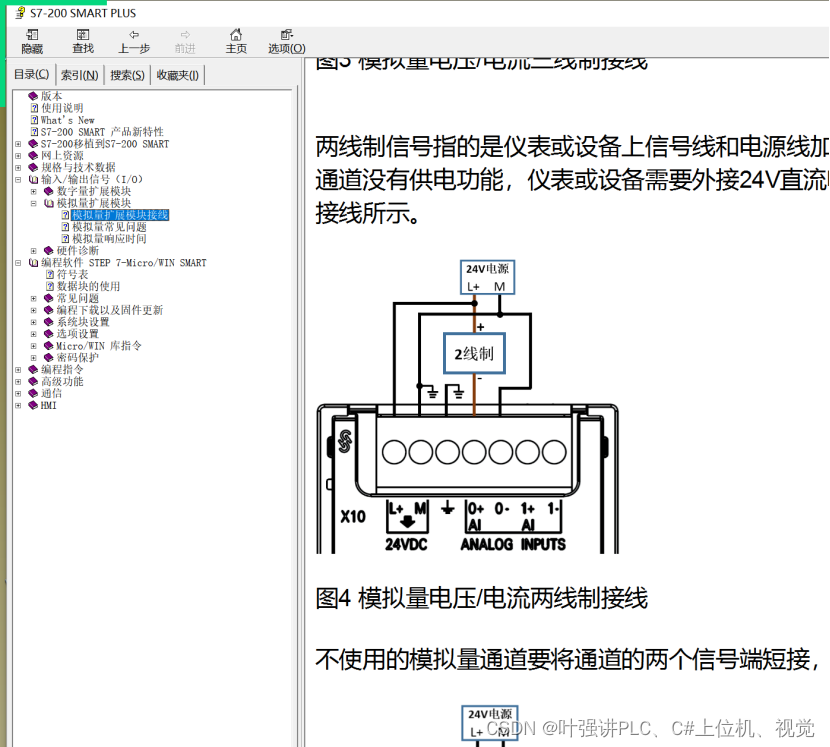The image size is (830, 747).
Task: Switch to the 目录(C) tab
Action: pyautogui.click(x=32, y=75)
